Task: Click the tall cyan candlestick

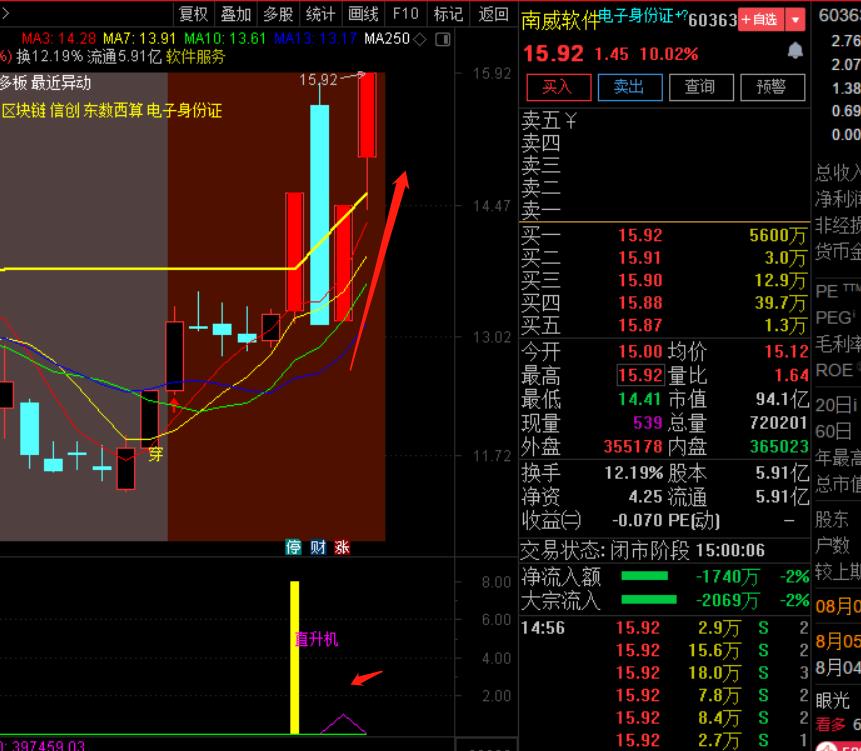Action: pos(320,215)
